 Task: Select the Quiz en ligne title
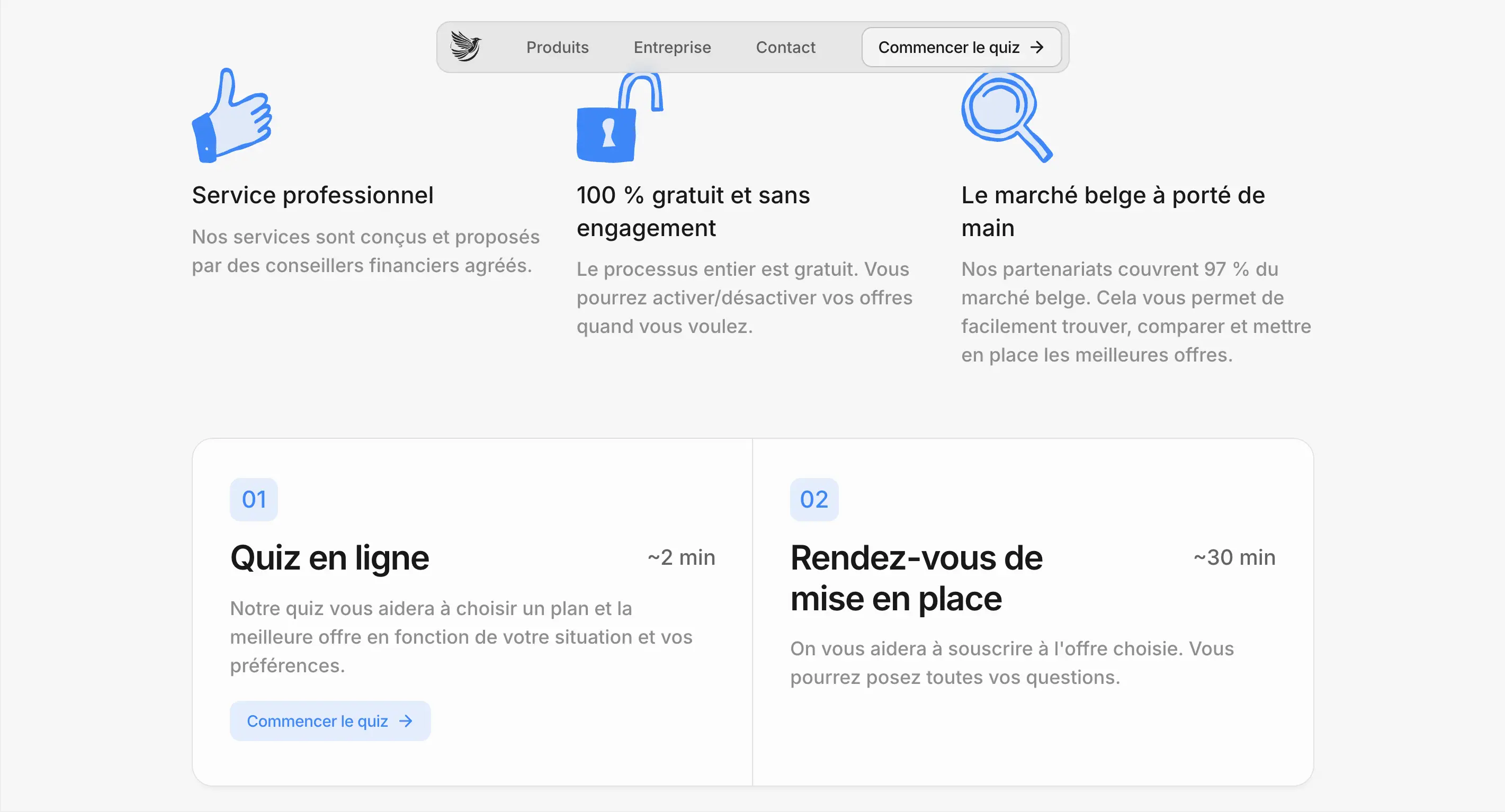[329, 558]
